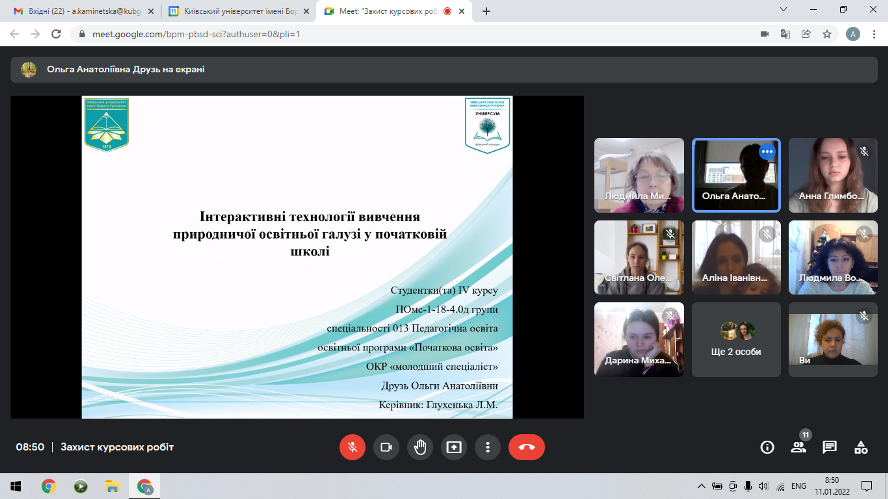The width and height of the screenshot is (888, 499).
Task: Leave the call with red hang-up button
Action: coord(527,447)
